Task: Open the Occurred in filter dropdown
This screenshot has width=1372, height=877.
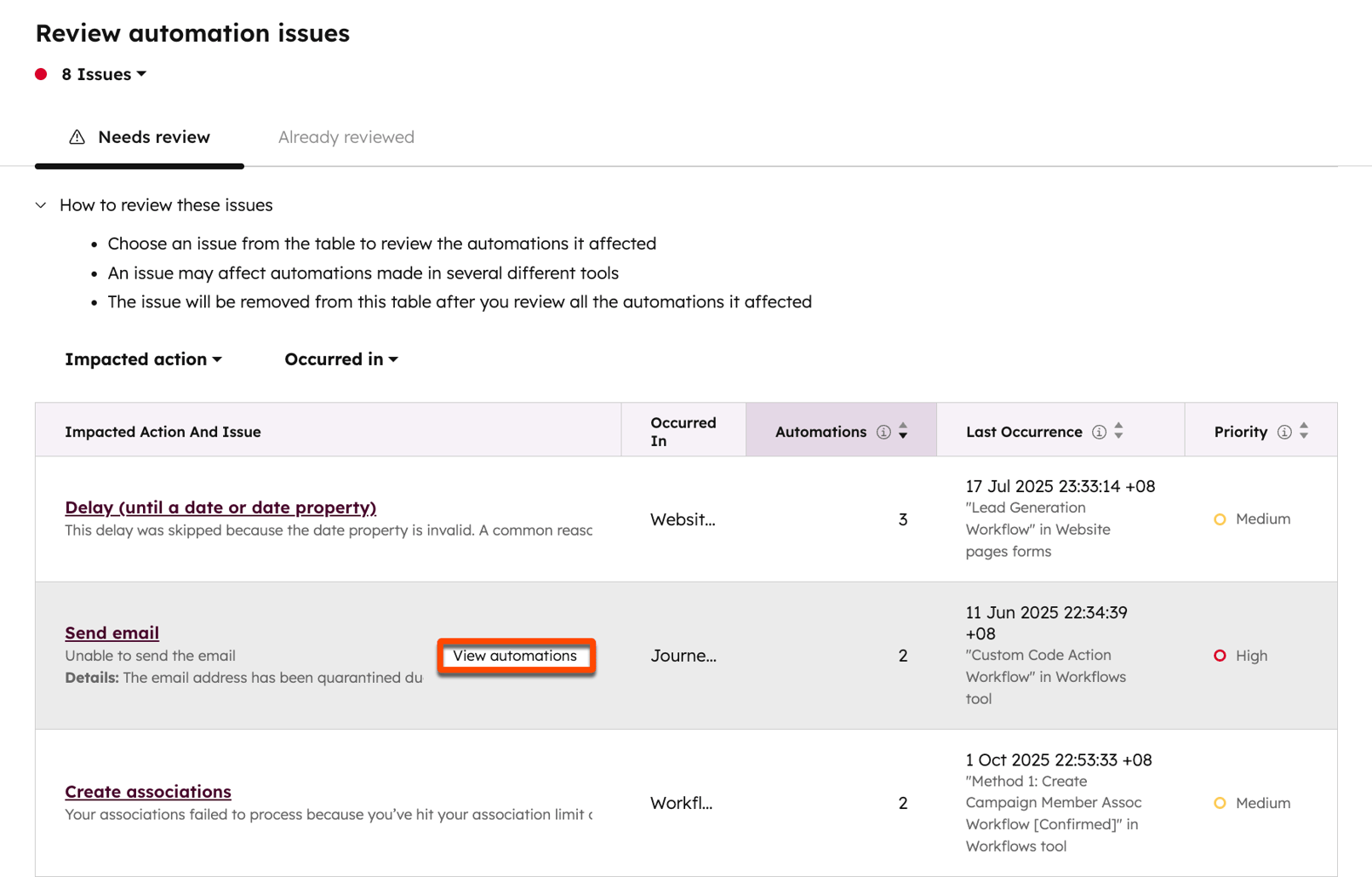Action: click(340, 358)
